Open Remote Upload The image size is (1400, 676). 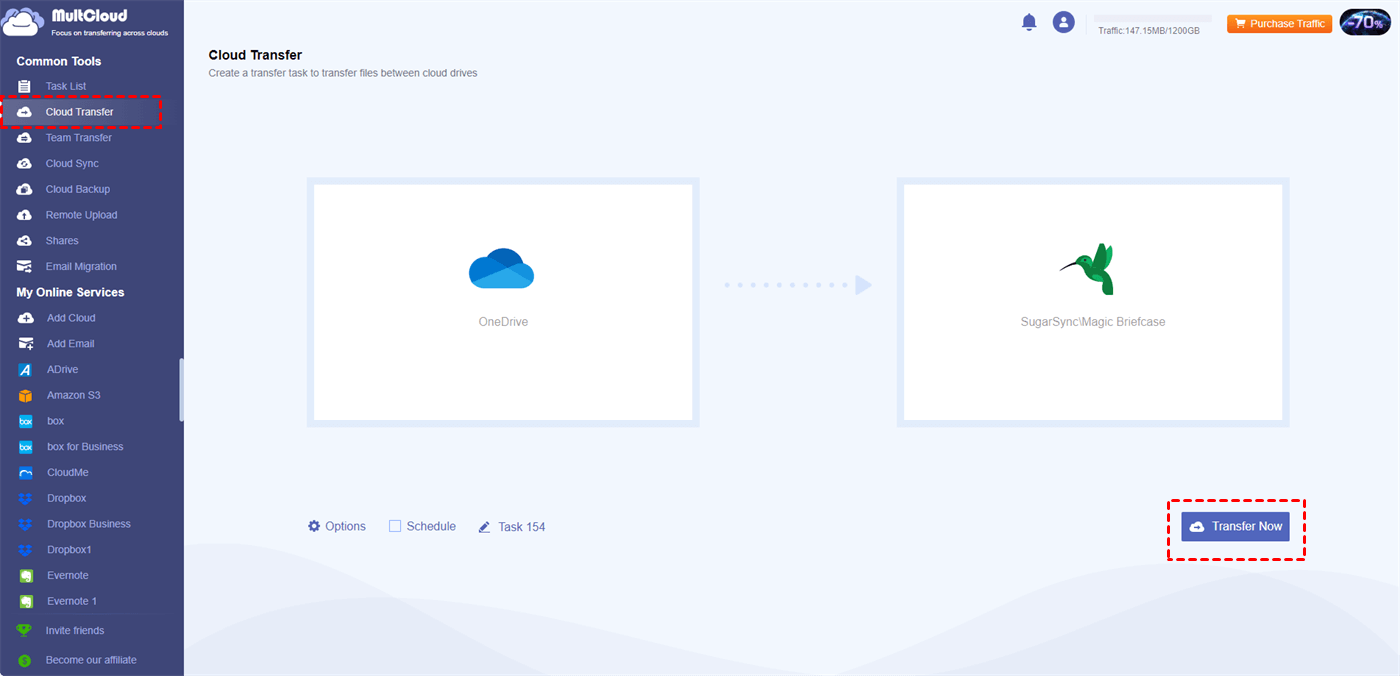click(81, 215)
